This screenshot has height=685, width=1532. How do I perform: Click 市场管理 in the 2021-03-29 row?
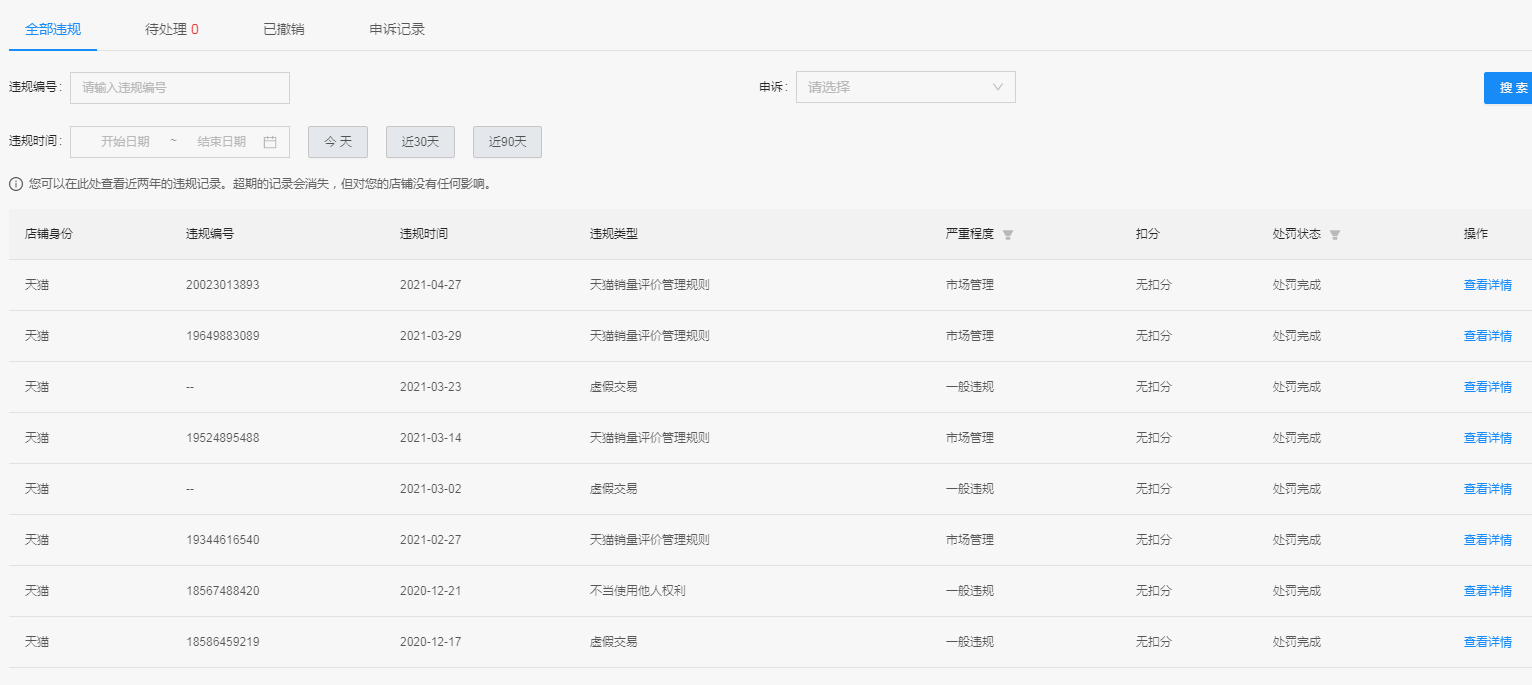tap(970, 336)
